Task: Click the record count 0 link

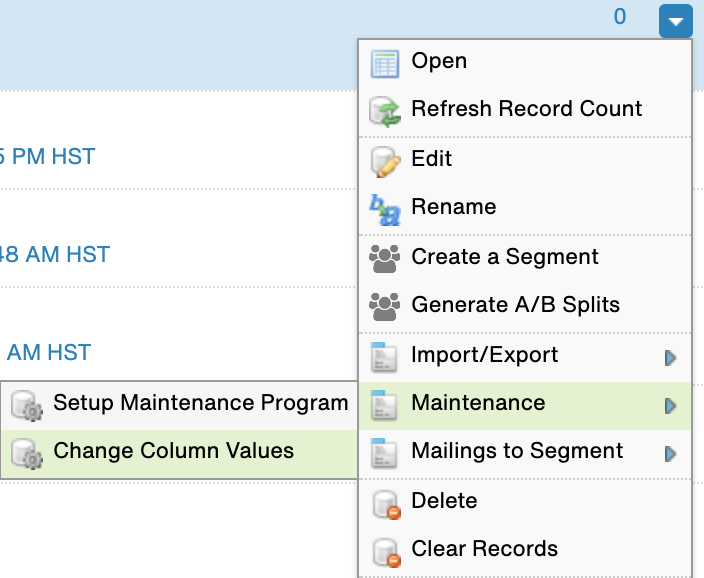Action: click(x=620, y=17)
